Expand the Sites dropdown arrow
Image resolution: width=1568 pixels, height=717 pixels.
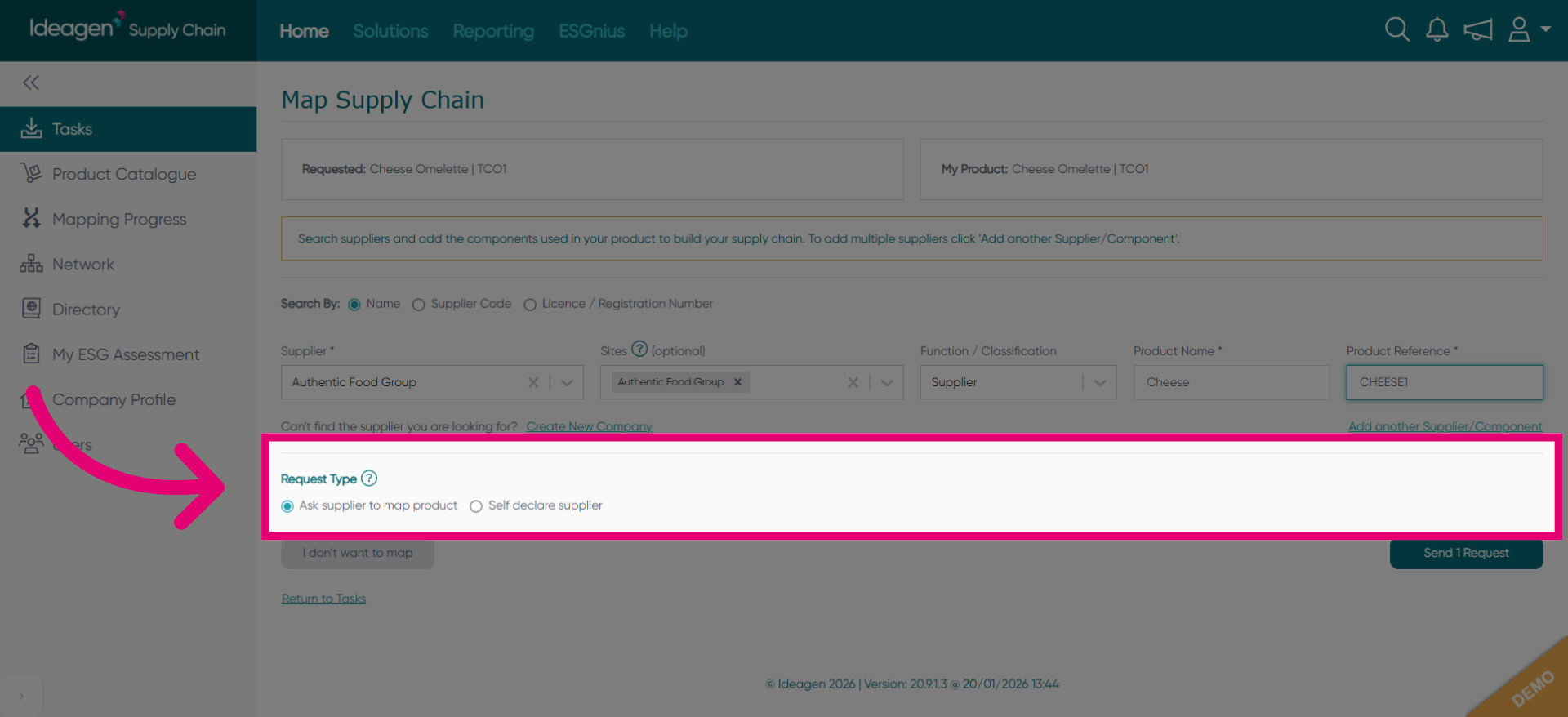click(x=886, y=382)
